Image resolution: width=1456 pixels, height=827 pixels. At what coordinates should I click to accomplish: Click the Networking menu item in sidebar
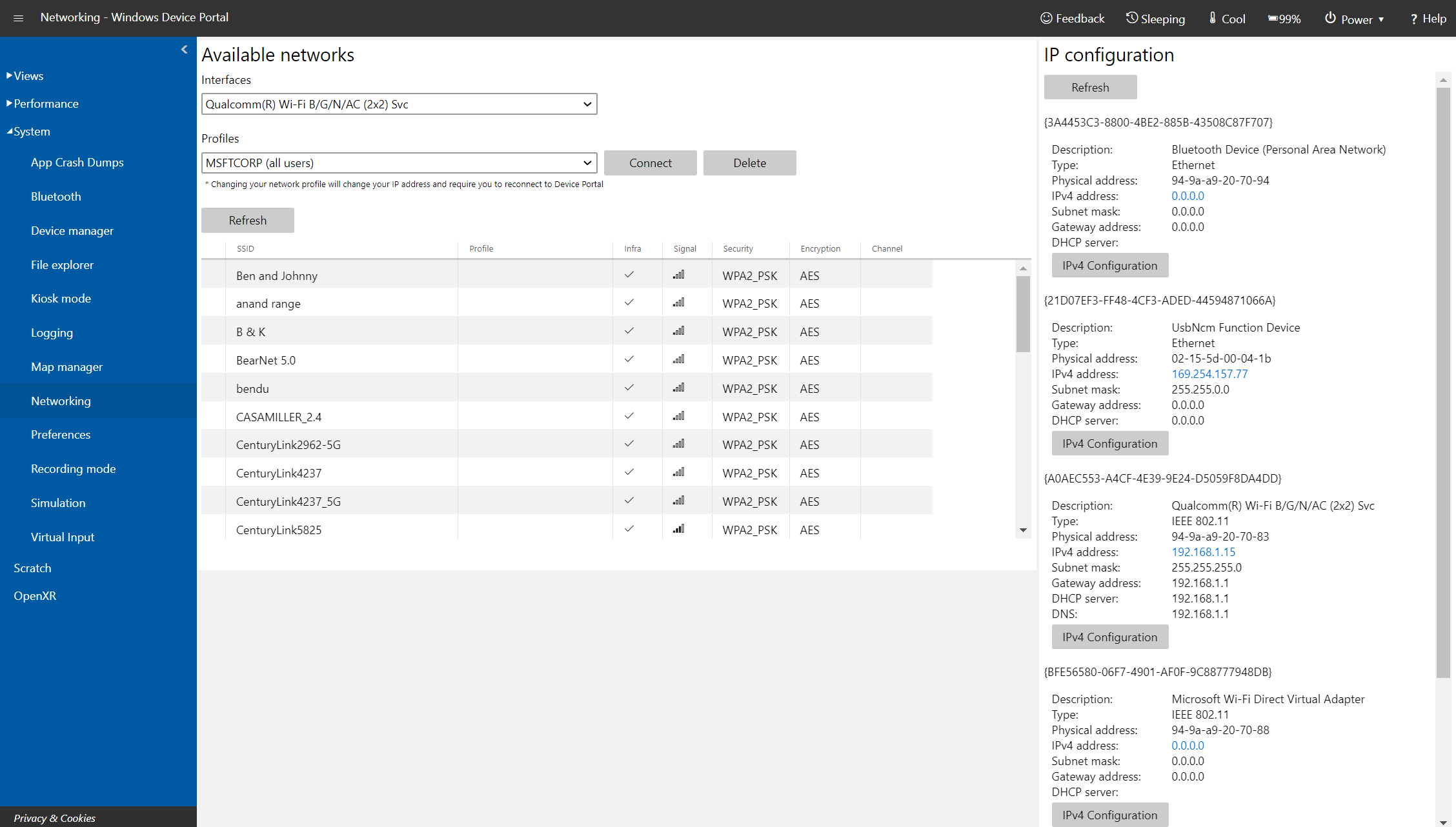tap(60, 401)
